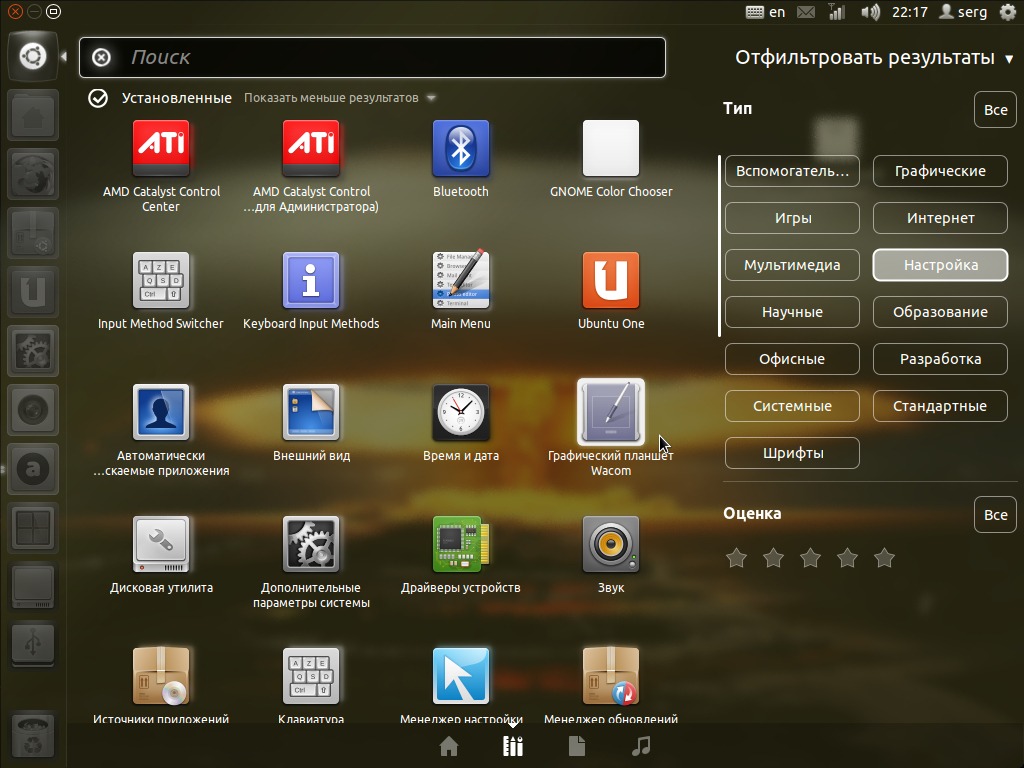
Task: Click the Ubuntu Dash launcher button
Action: 33,56
